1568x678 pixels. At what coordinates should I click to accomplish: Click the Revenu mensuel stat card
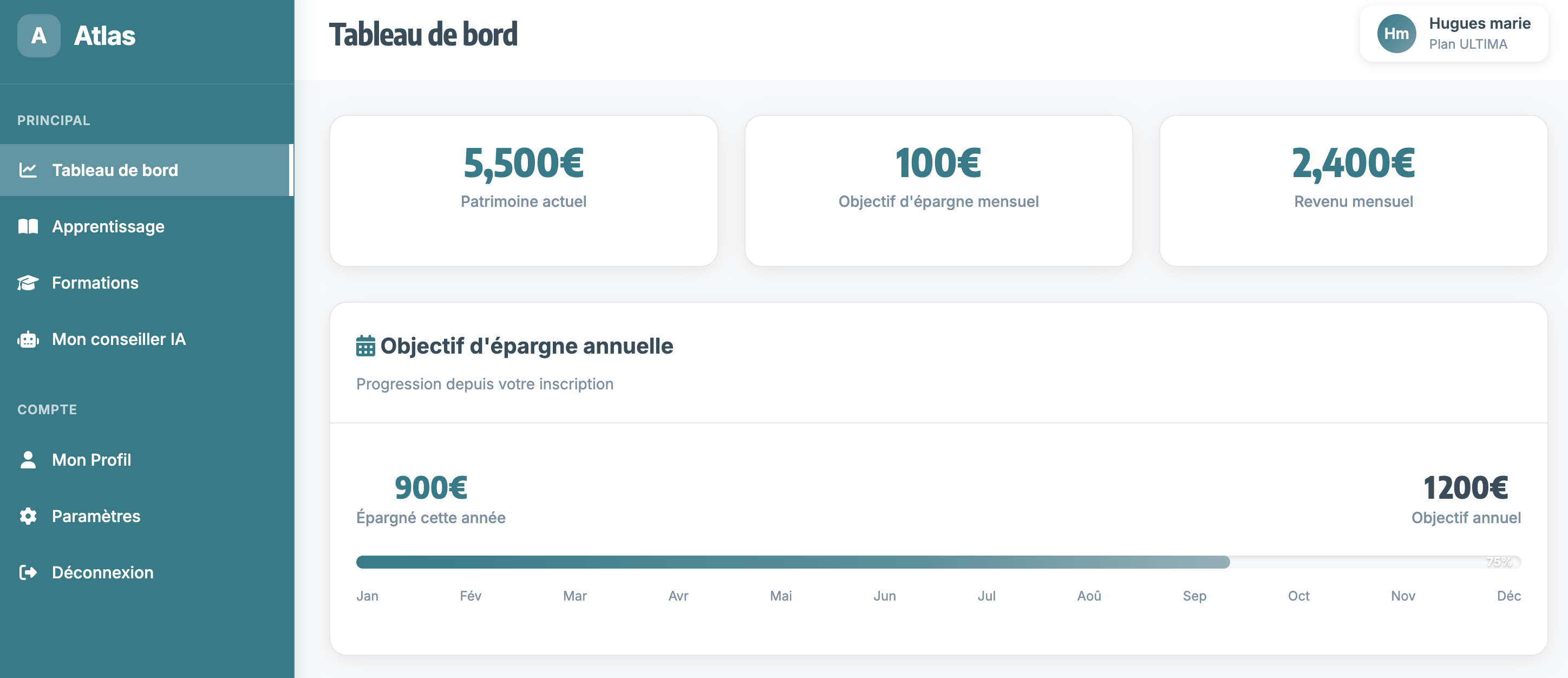[x=1353, y=191]
